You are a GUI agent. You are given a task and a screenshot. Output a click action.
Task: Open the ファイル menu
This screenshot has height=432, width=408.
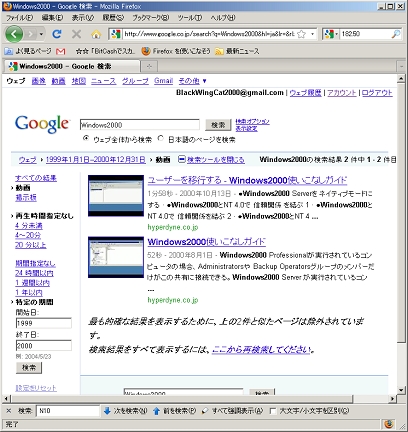click(20, 17)
